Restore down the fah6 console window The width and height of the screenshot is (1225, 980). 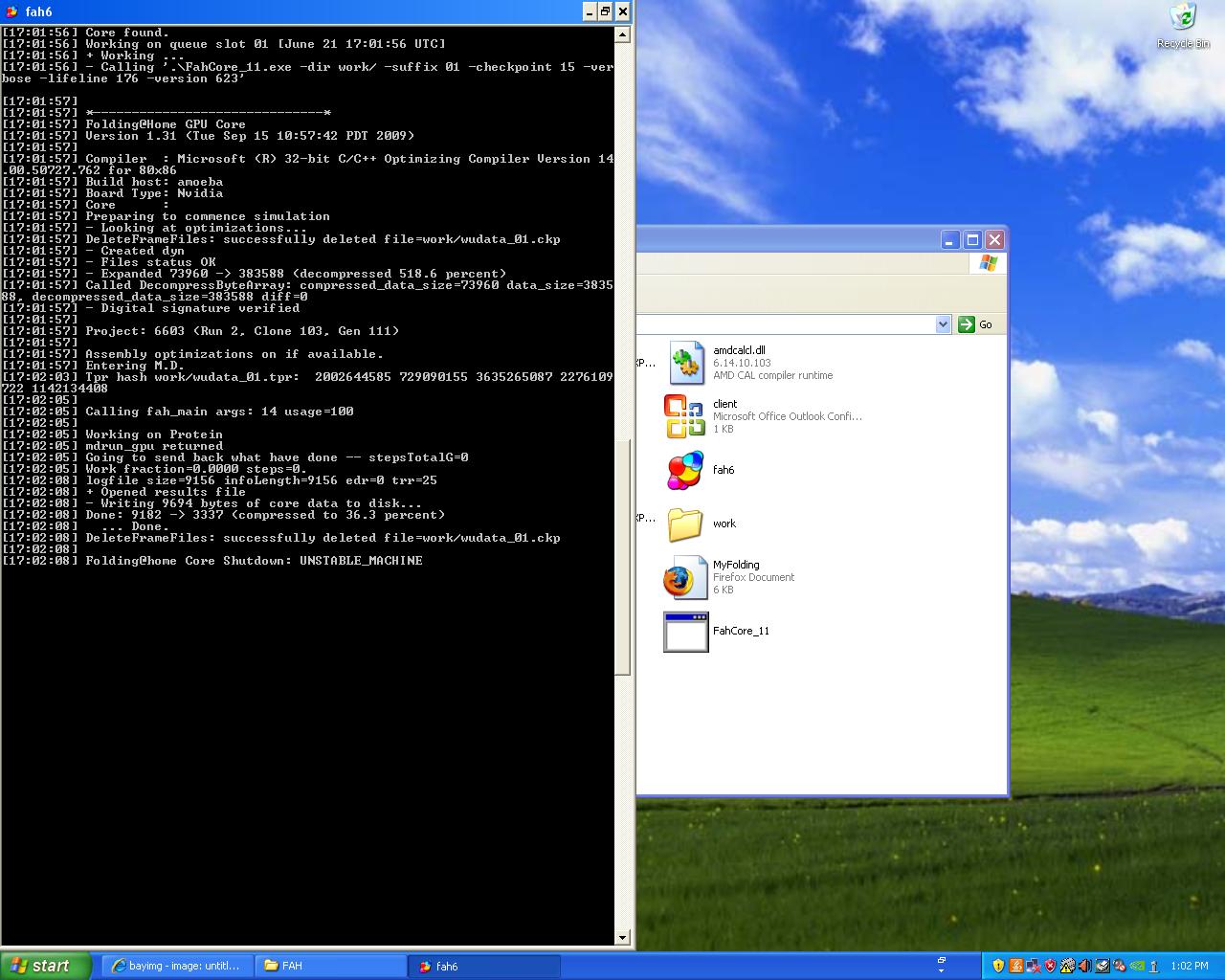[x=606, y=11]
